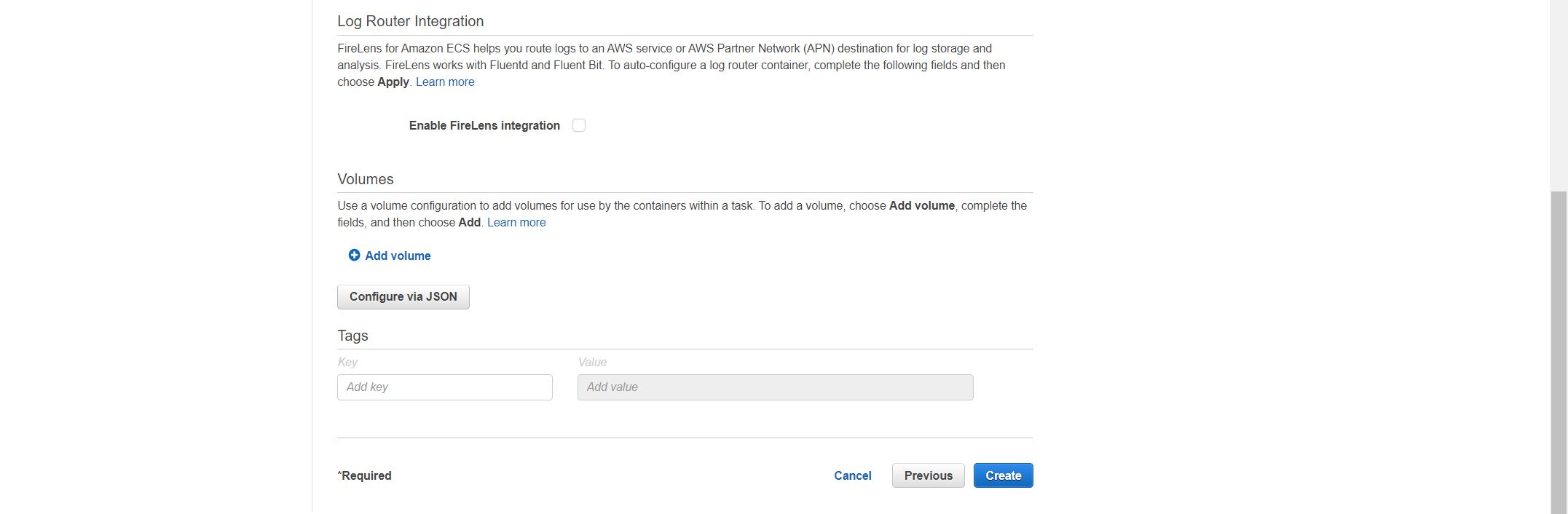This screenshot has height=514, width=1568.
Task: Open Learn more link under Volumes
Action: click(516, 222)
